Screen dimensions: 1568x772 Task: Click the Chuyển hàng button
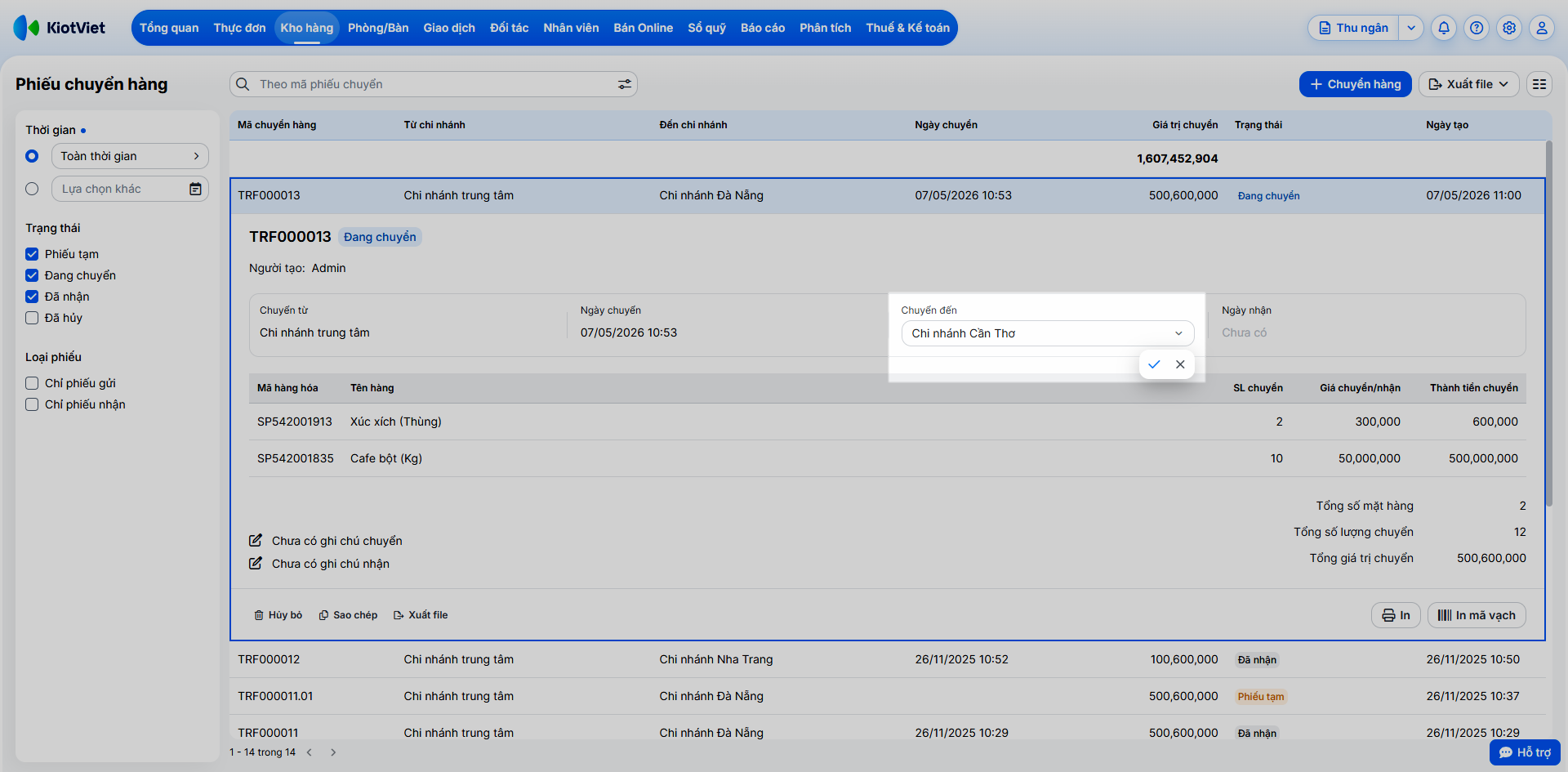pyautogui.click(x=1356, y=84)
